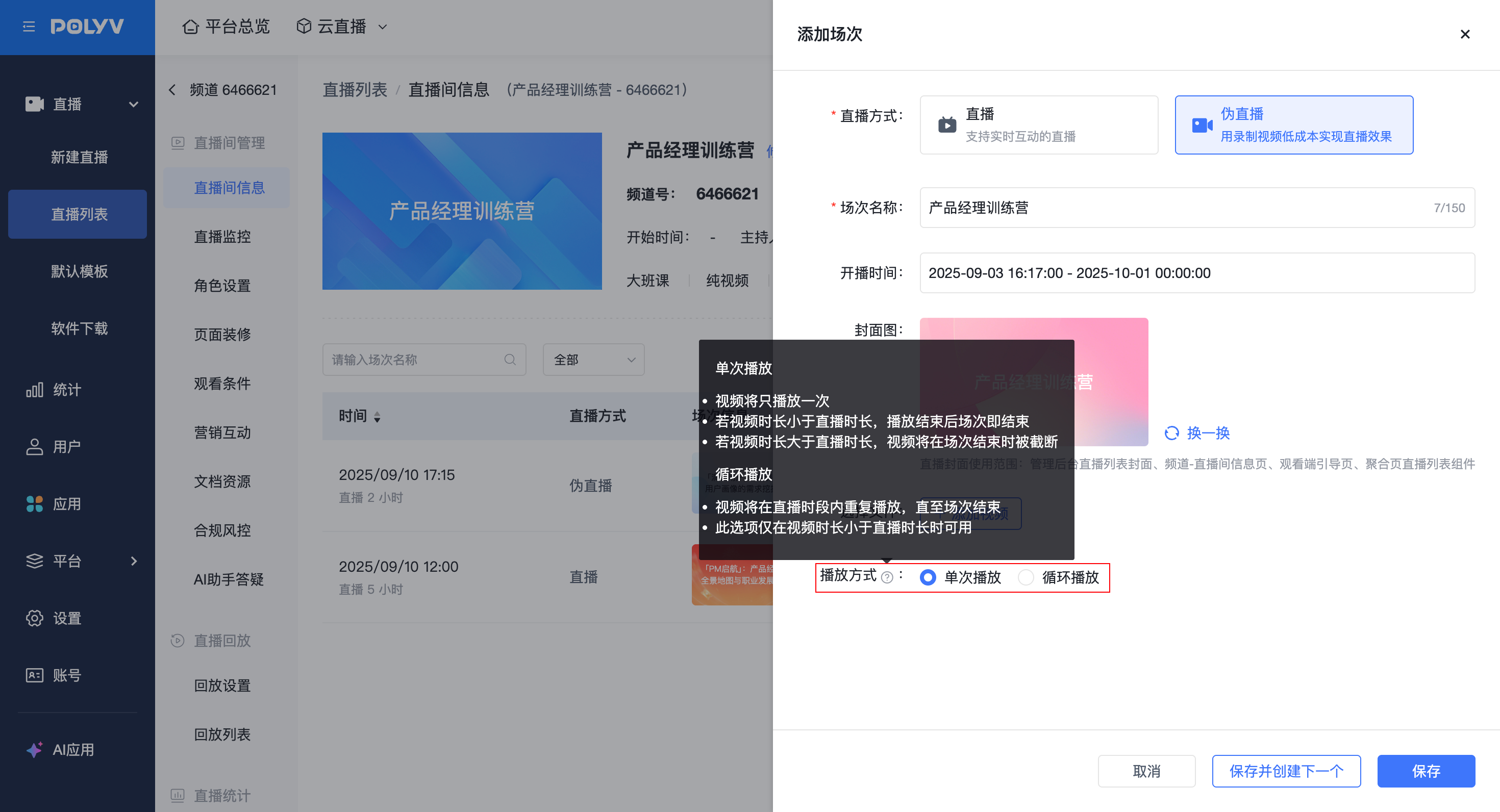Click the home icon beside 平台总览
The image size is (1500, 812).
[x=190, y=27]
